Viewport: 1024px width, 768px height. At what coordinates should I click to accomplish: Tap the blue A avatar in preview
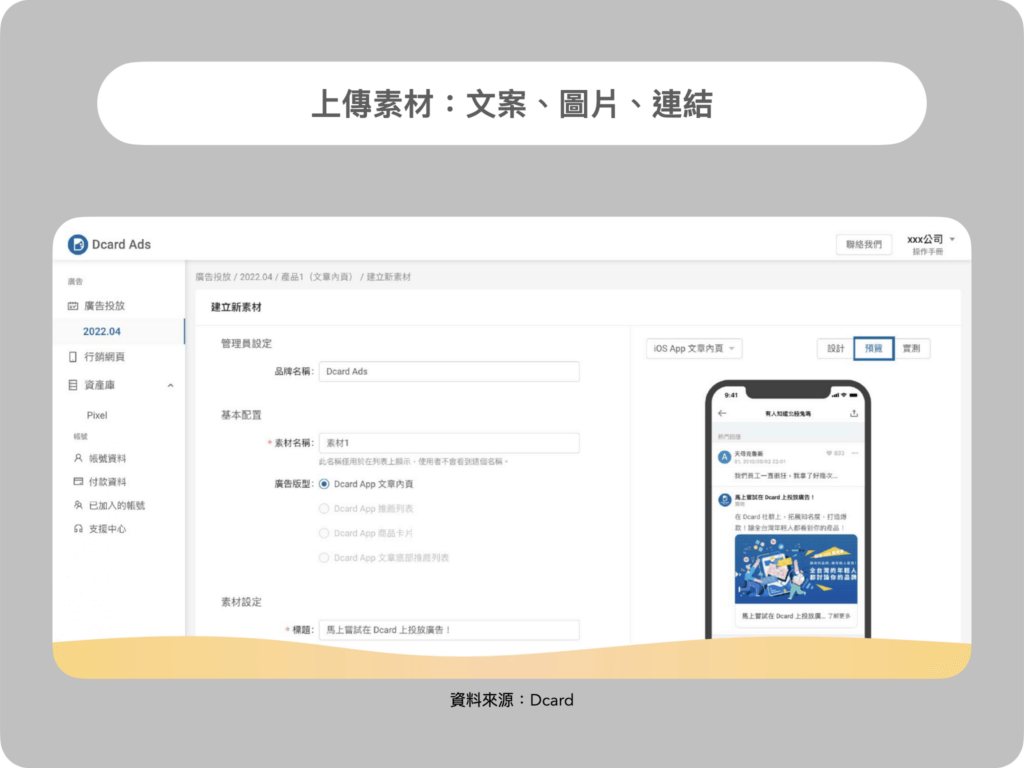(724, 457)
